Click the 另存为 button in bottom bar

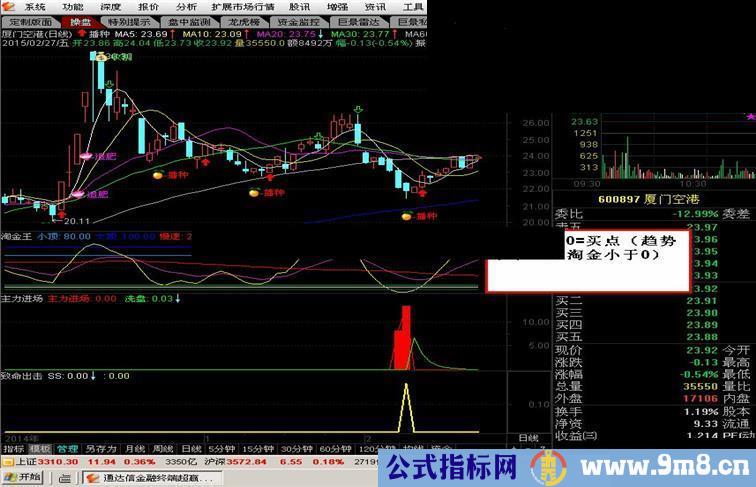[x=99, y=449]
